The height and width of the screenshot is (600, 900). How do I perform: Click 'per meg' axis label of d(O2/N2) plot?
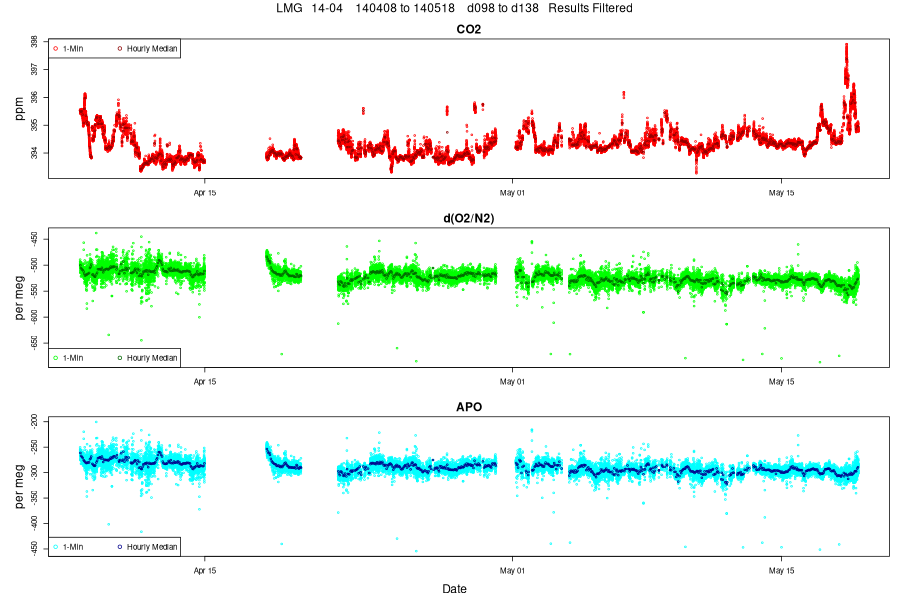(20, 297)
